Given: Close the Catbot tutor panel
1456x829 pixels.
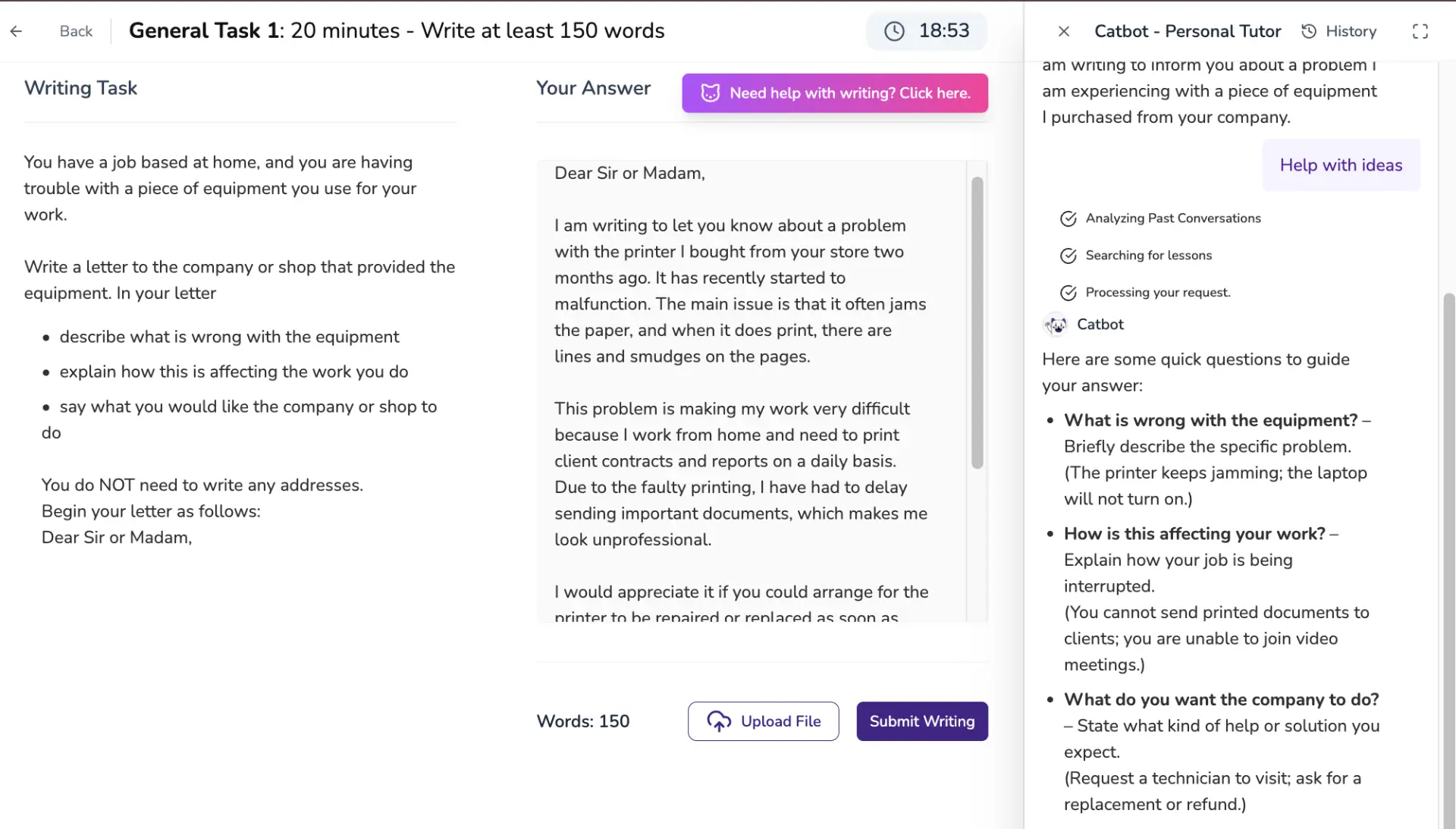Looking at the screenshot, I should (x=1064, y=31).
